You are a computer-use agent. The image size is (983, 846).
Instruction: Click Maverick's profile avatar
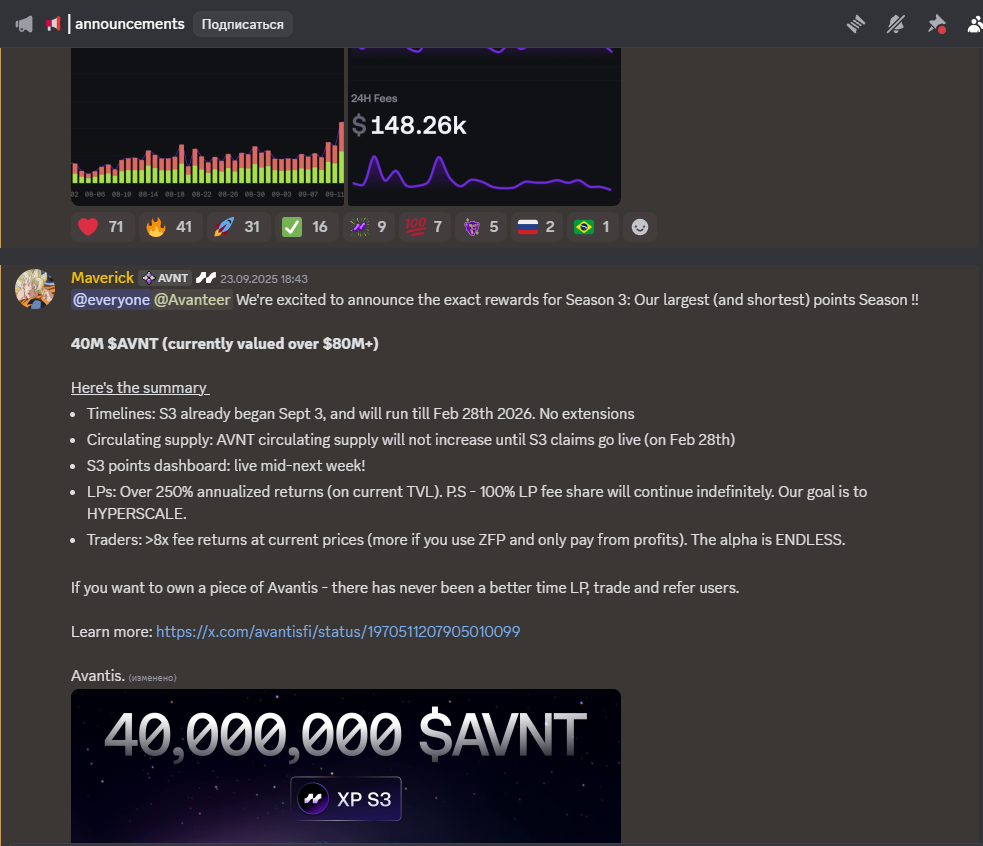point(34,288)
